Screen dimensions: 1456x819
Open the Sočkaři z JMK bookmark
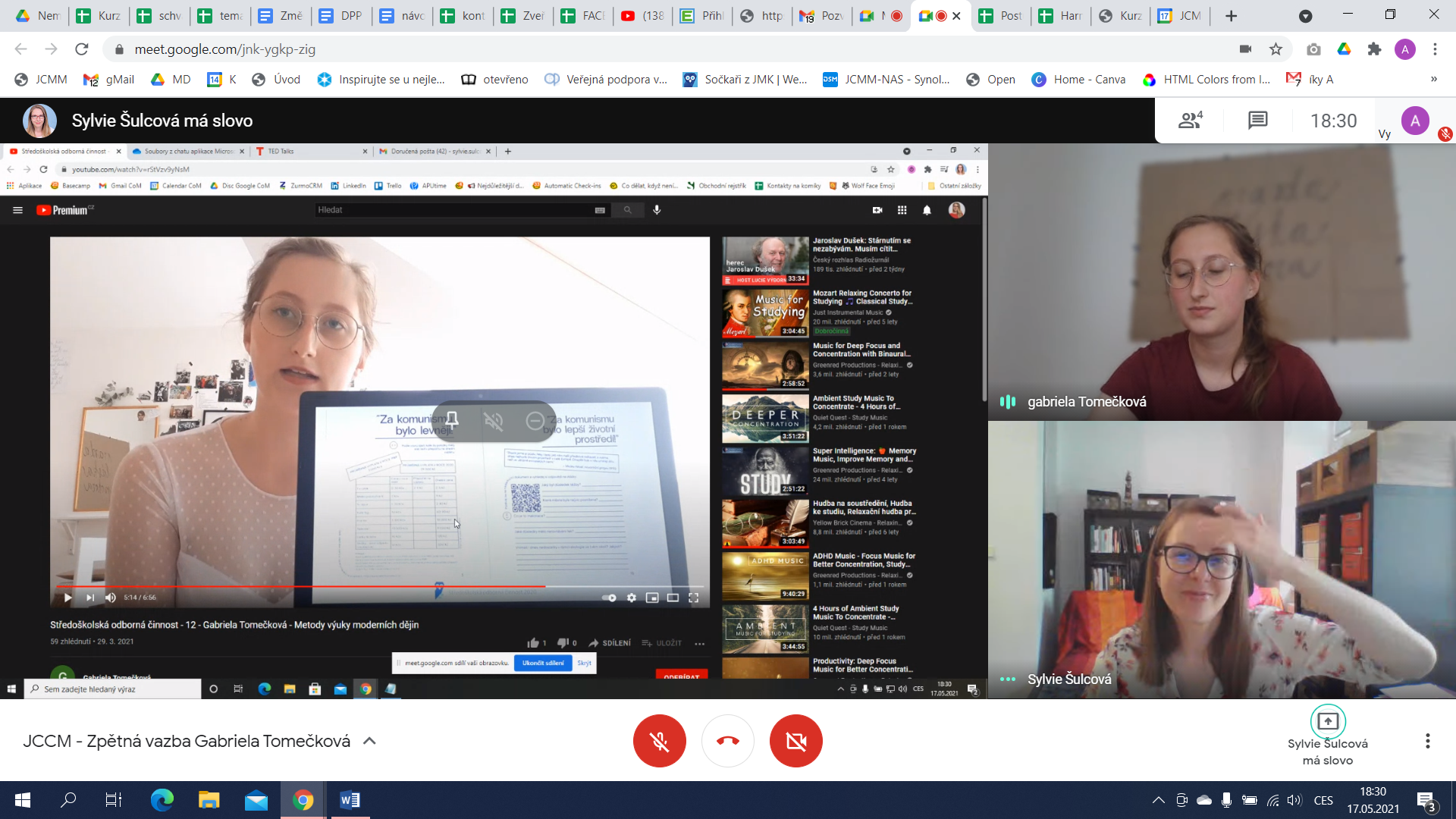tap(745, 79)
